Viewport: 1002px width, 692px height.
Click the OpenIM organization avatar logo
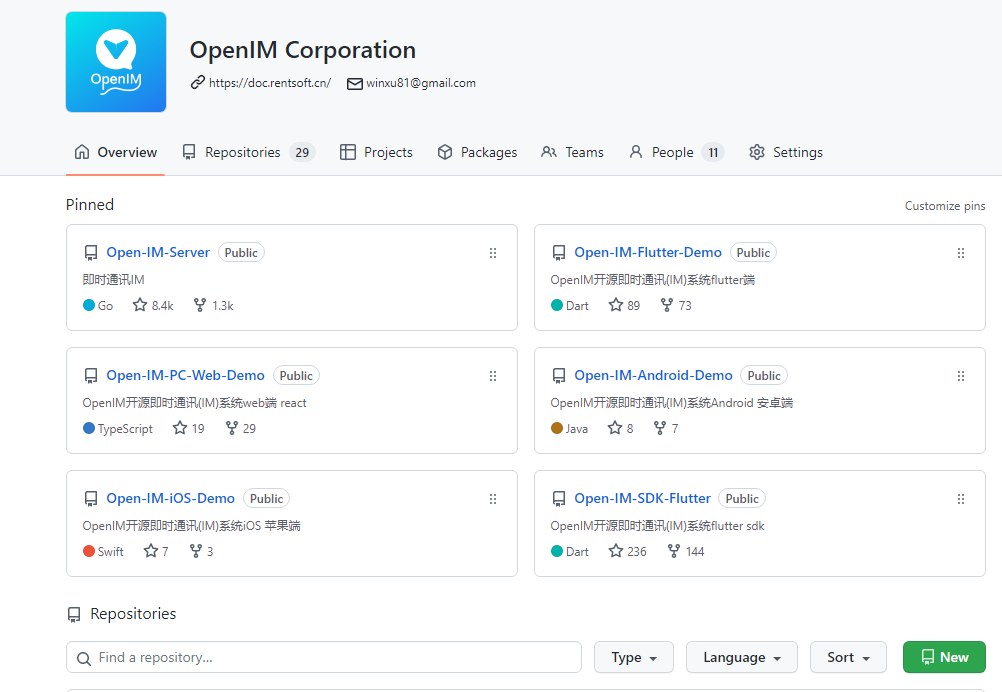(116, 62)
